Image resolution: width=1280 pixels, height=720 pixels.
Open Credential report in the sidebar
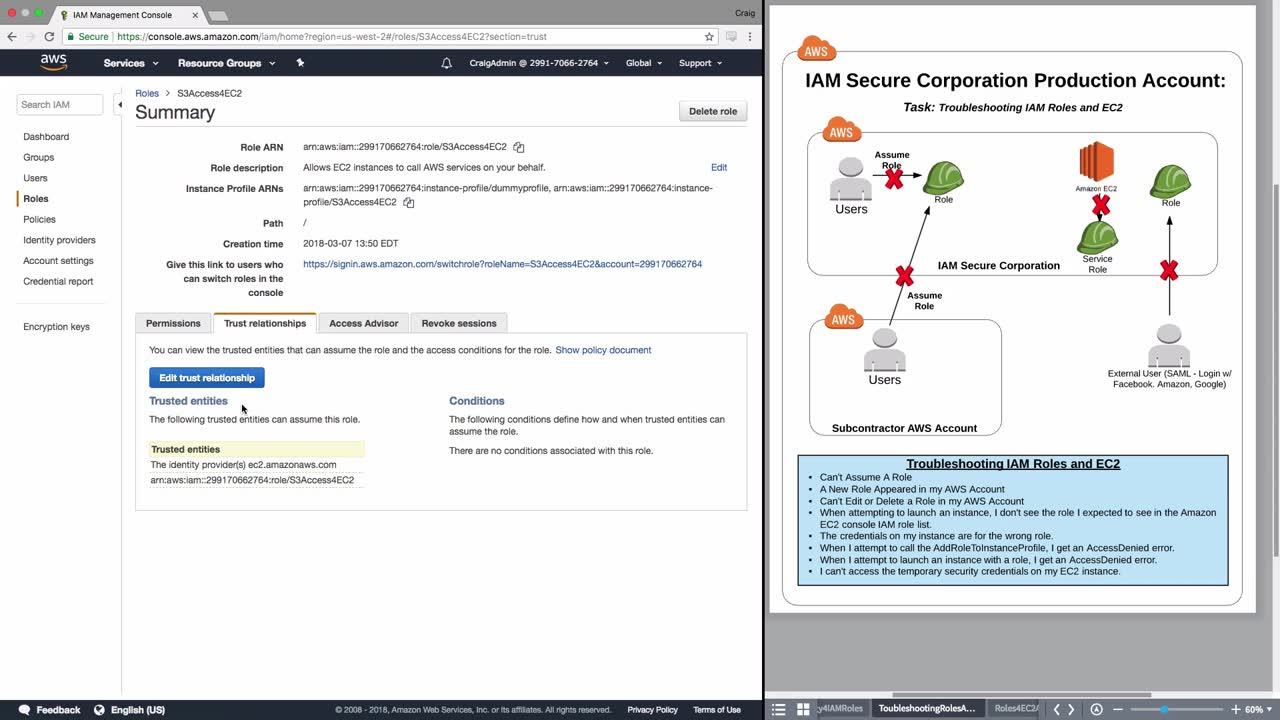click(x=58, y=282)
